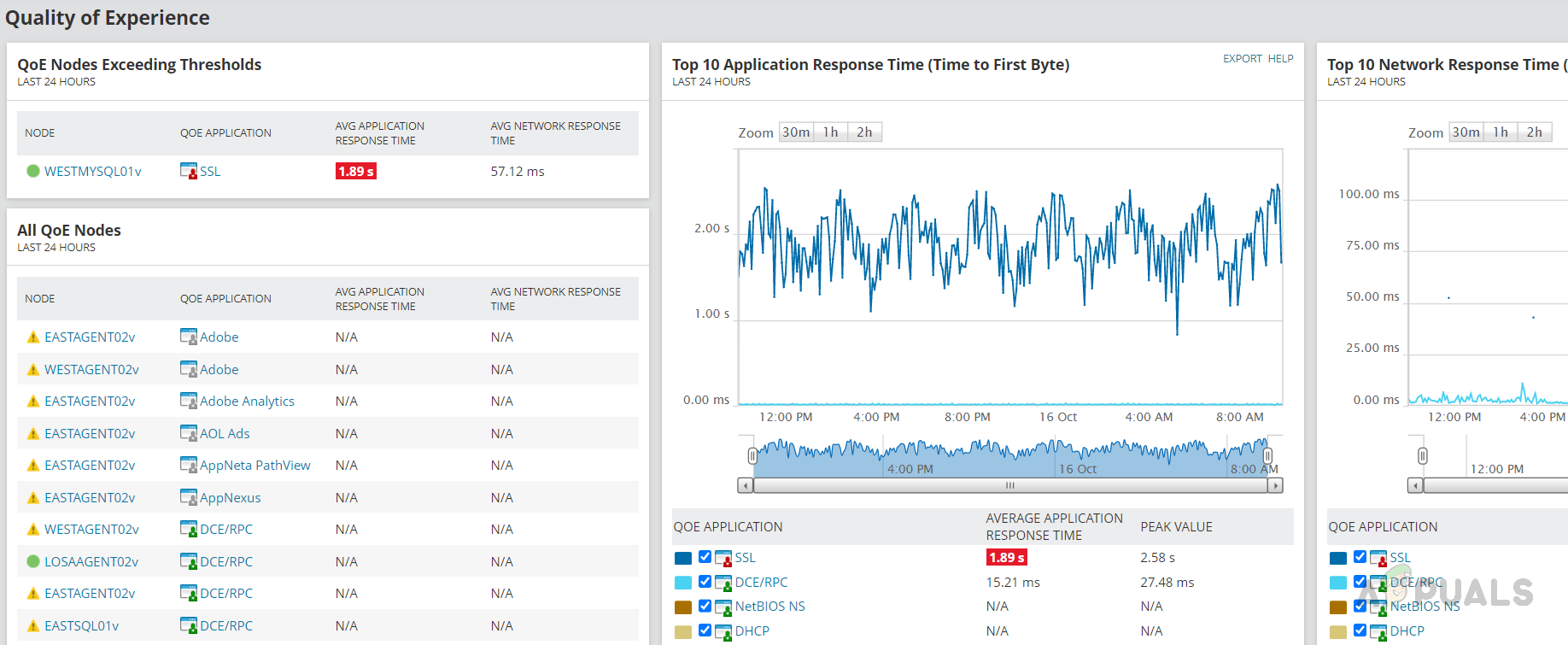Click the left handle of chart range slider
Viewport: 1568px width, 645px height.
(x=752, y=456)
